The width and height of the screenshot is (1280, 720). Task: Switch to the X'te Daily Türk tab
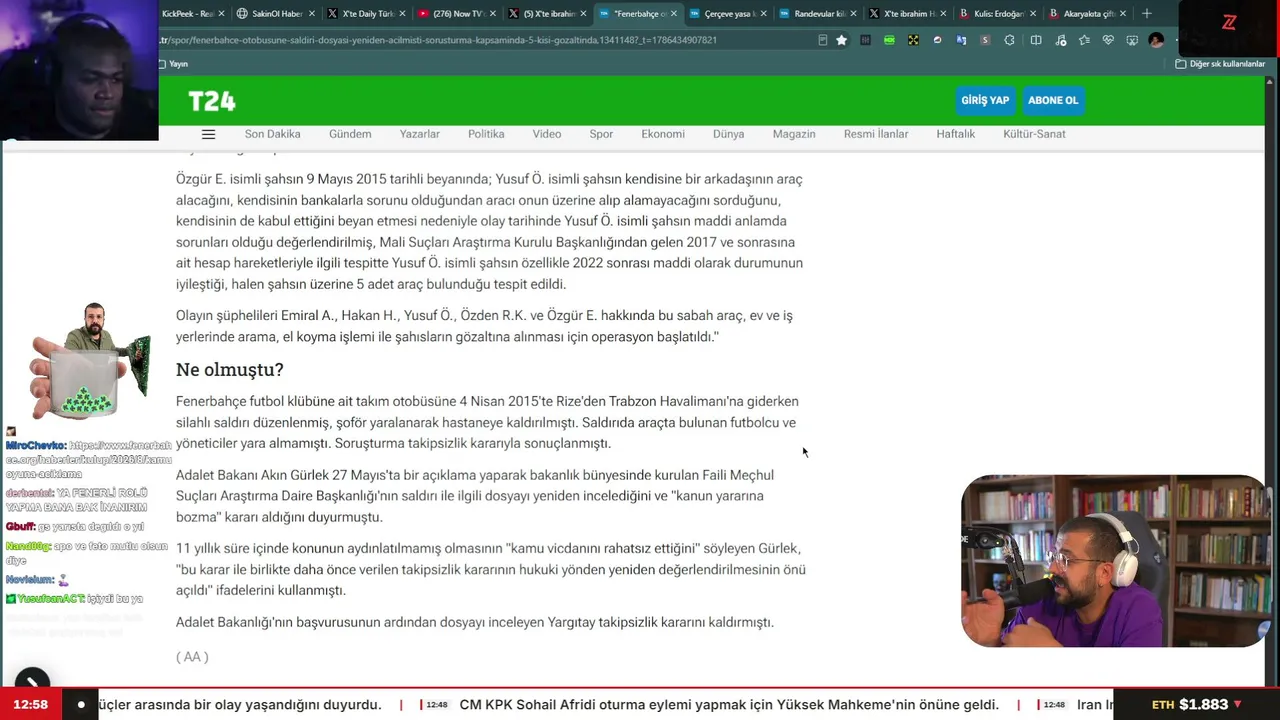[366, 14]
